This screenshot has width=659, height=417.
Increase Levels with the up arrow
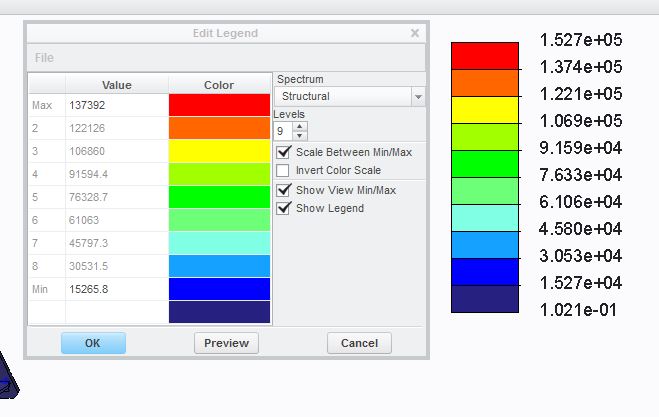(x=299, y=127)
